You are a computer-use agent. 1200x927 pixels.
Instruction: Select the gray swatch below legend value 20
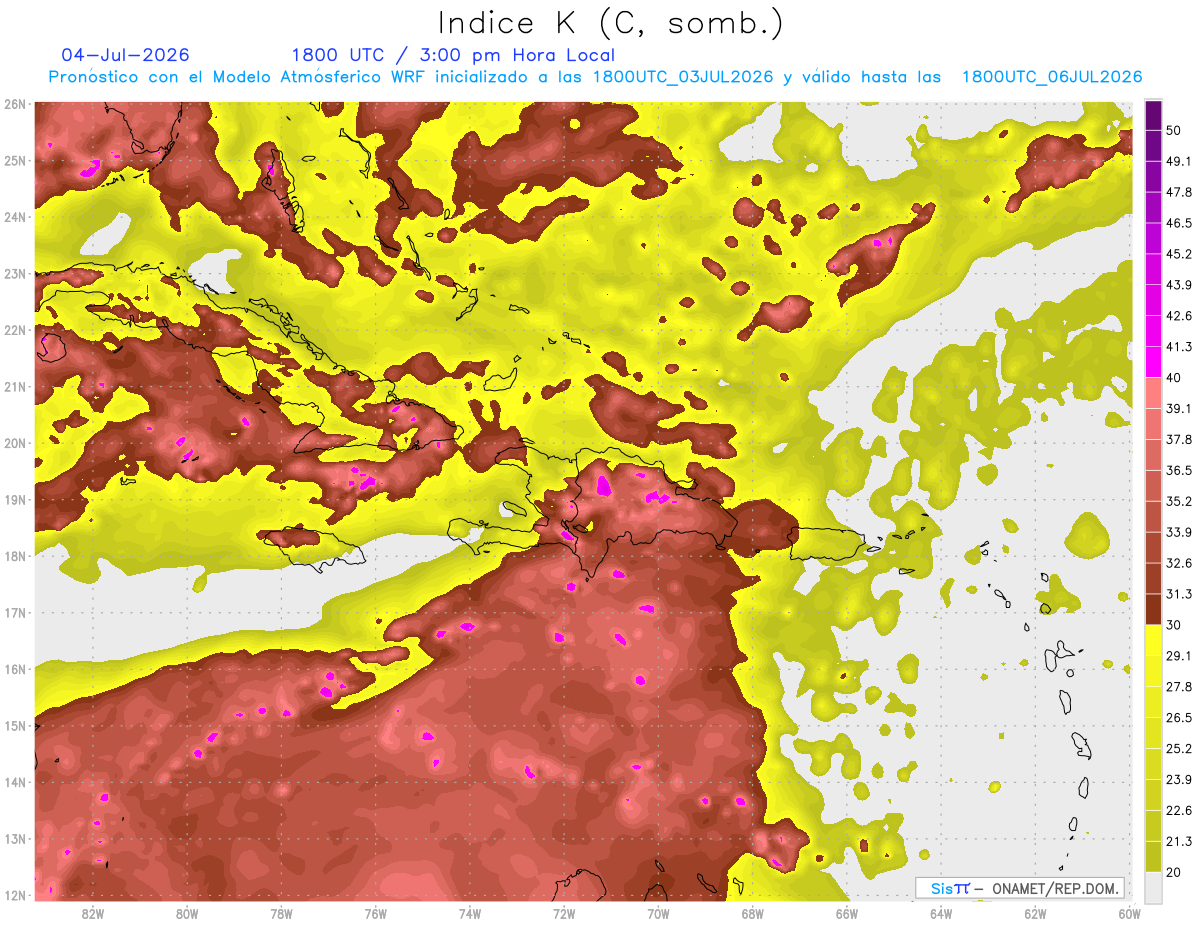point(1154,886)
